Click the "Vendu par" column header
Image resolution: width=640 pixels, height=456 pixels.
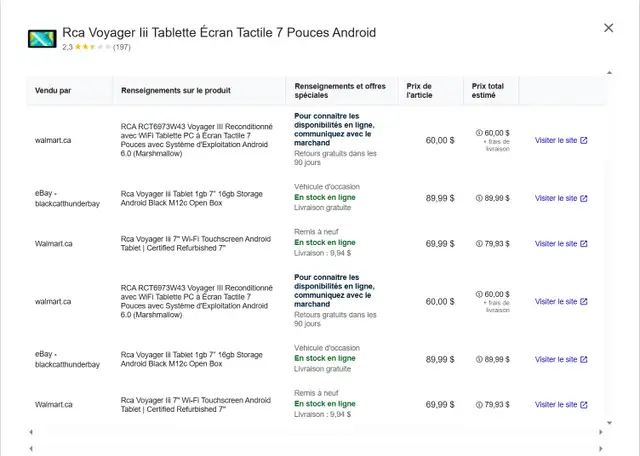53,91
